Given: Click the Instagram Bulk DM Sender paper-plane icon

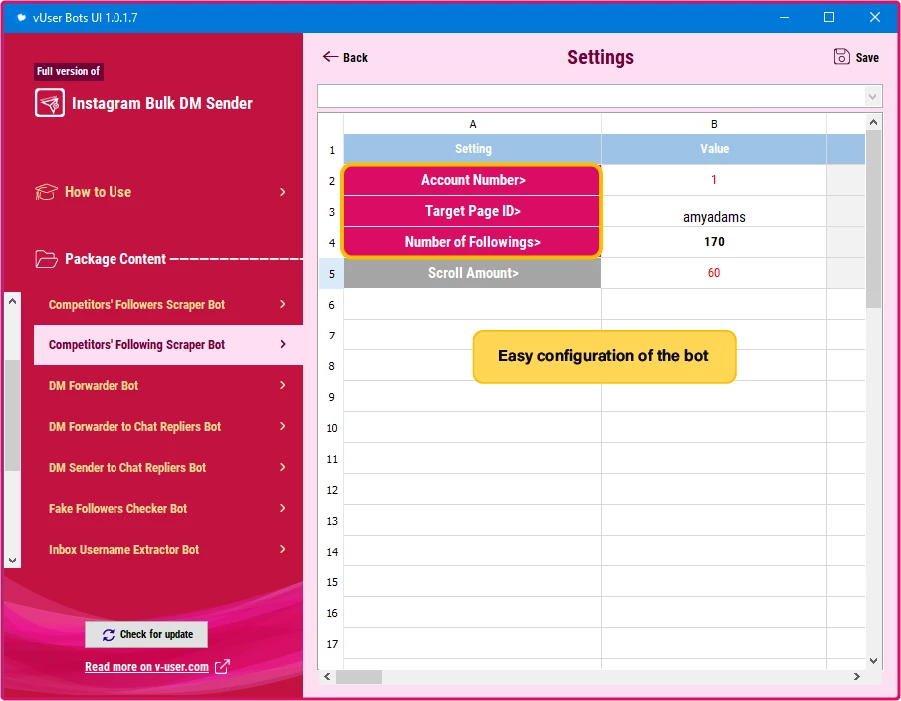Looking at the screenshot, I should pyautogui.click(x=49, y=103).
